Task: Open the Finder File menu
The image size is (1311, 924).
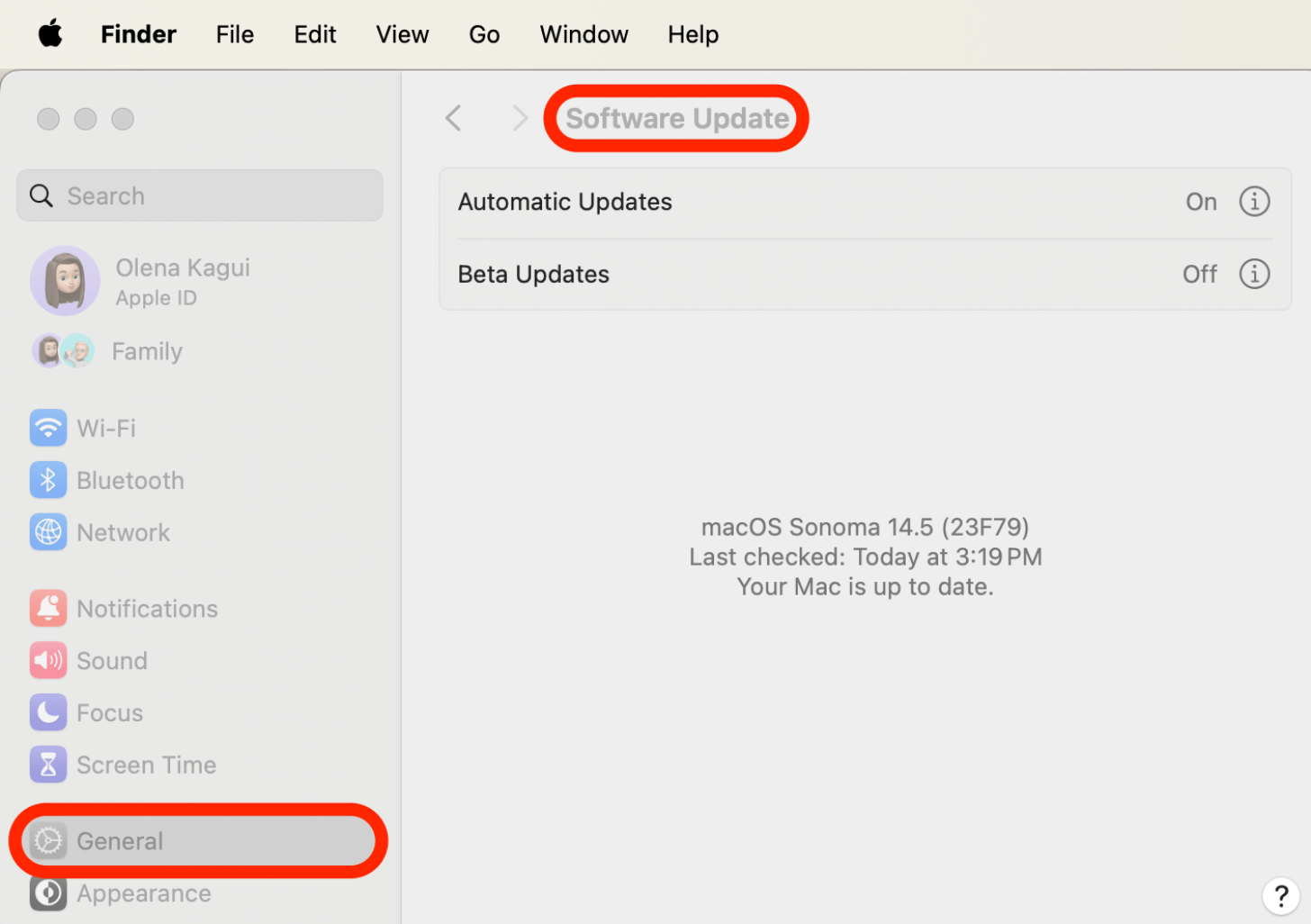Action: 234,34
